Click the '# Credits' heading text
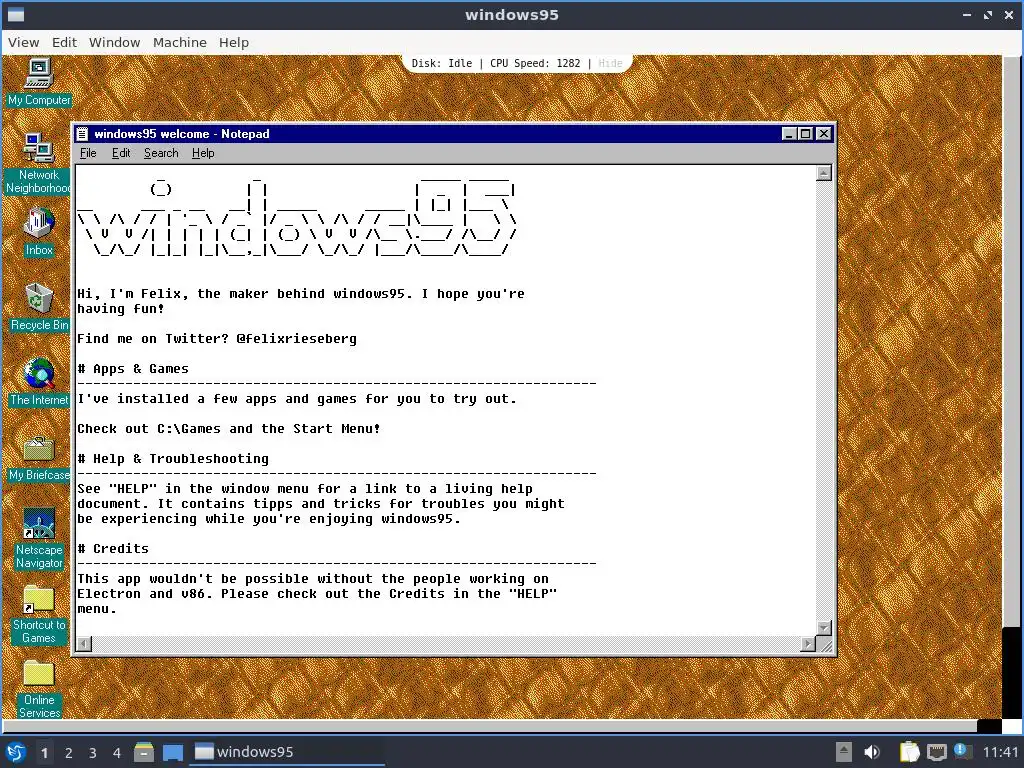 tap(113, 549)
